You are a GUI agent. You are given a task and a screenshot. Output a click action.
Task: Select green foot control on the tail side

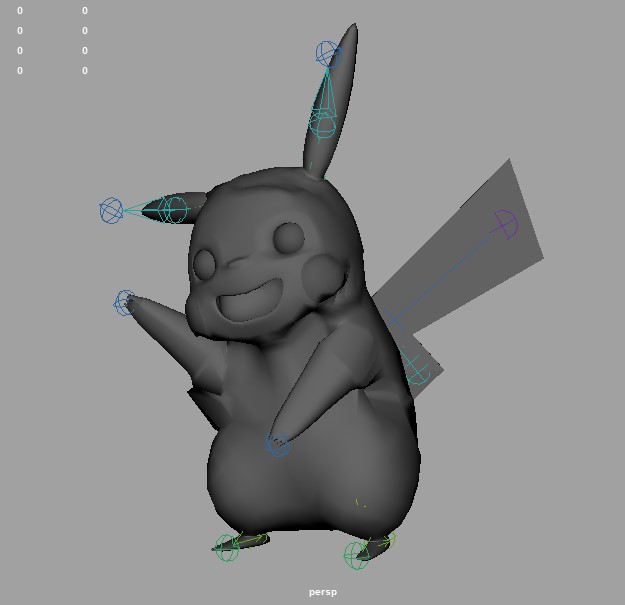(357, 555)
